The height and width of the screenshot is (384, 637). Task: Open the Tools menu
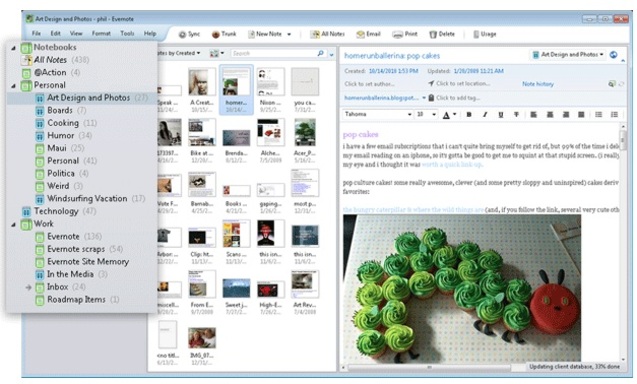(x=127, y=33)
